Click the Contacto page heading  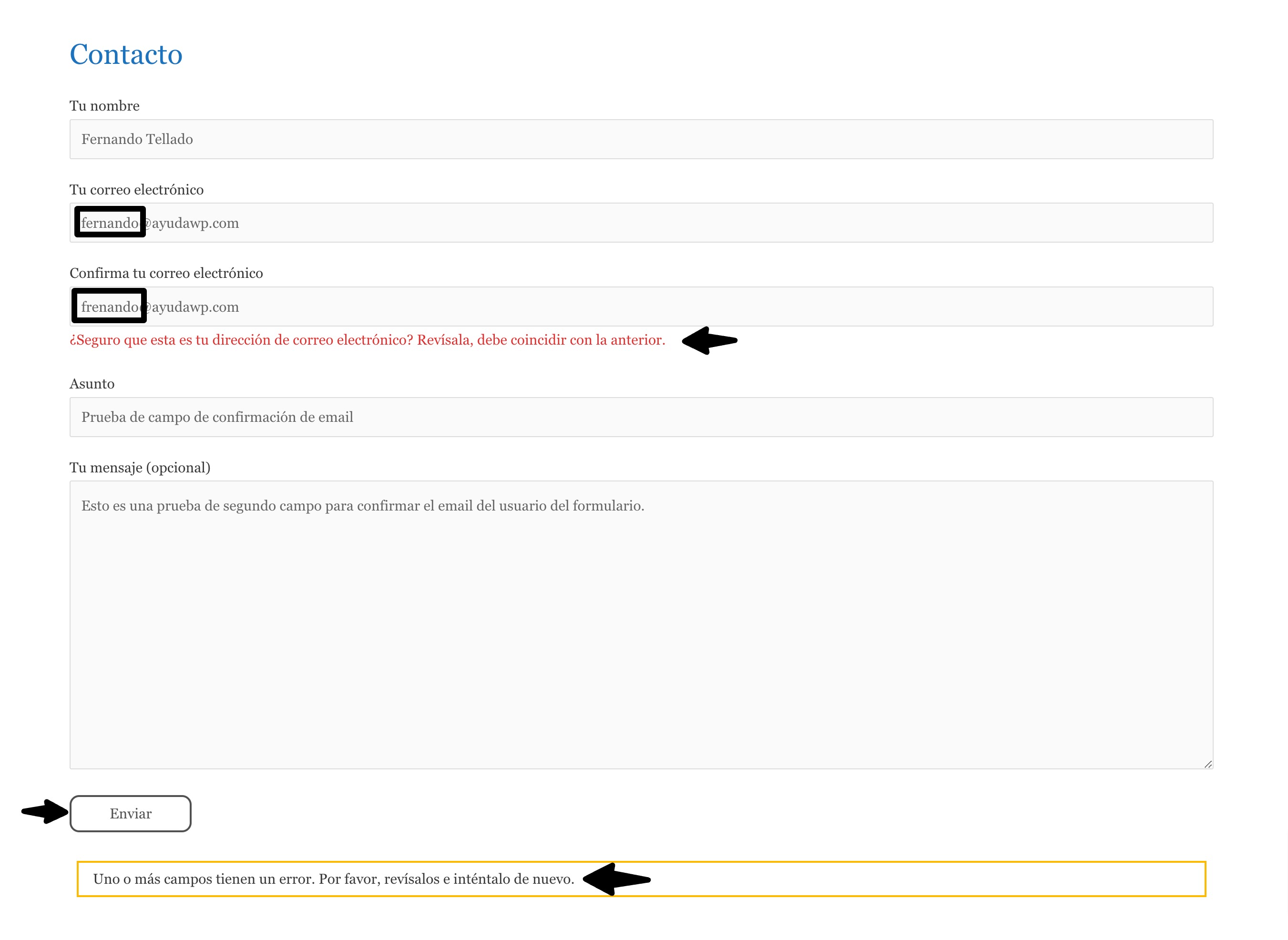click(x=126, y=55)
